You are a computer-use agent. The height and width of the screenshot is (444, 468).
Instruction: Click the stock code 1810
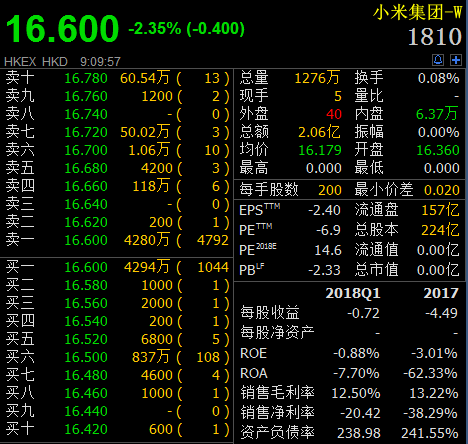(435, 36)
